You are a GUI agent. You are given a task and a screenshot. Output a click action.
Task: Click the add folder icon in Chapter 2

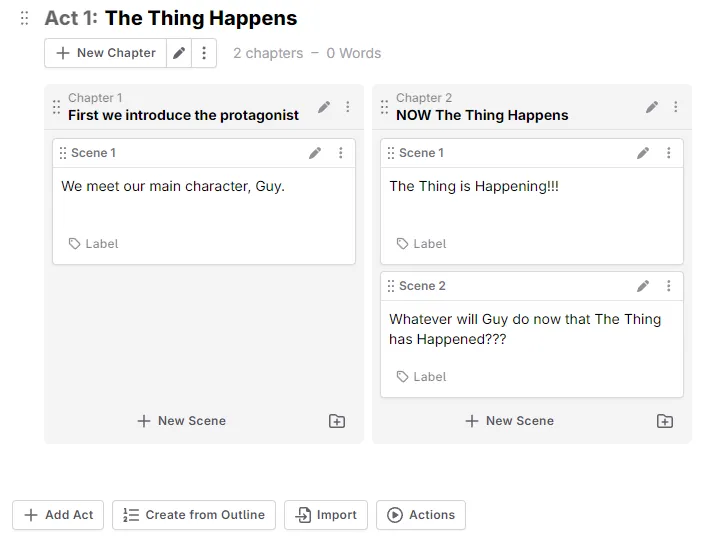tap(665, 421)
